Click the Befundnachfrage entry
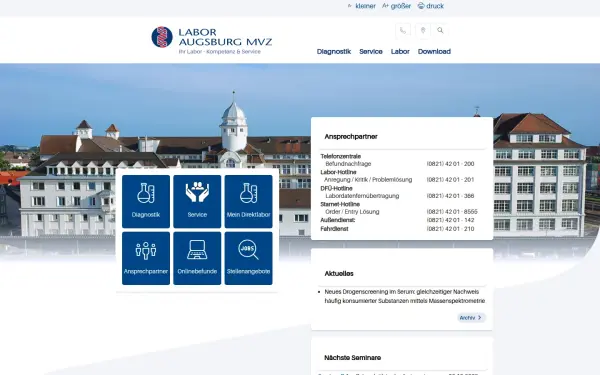The image size is (600, 375). 348,164
